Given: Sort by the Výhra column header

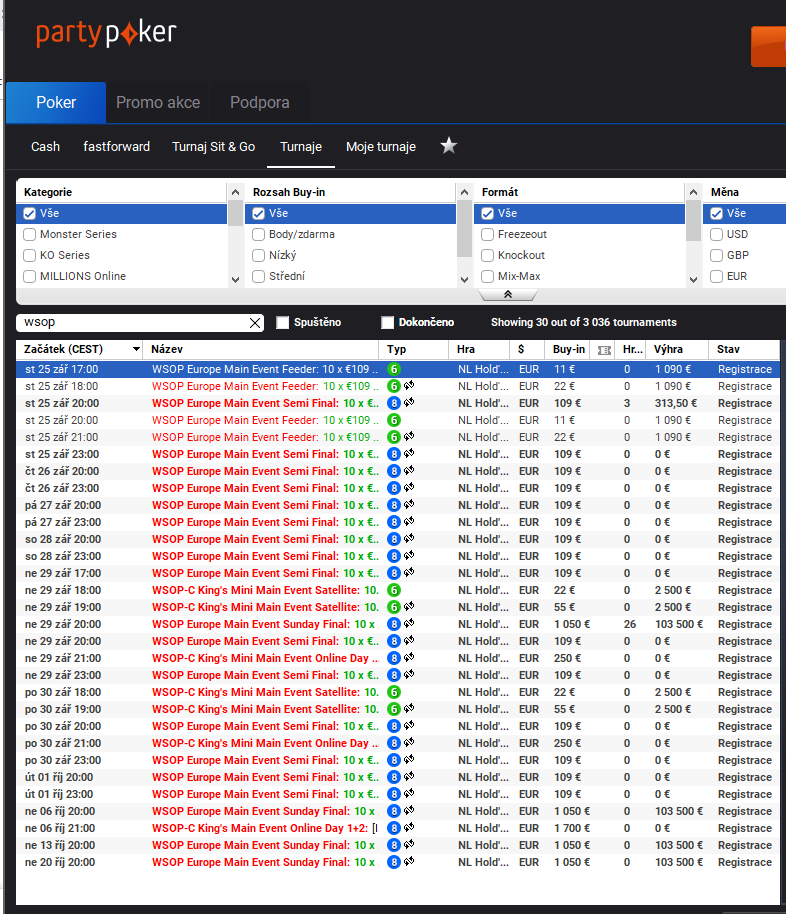Looking at the screenshot, I should (x=677, y=349).
